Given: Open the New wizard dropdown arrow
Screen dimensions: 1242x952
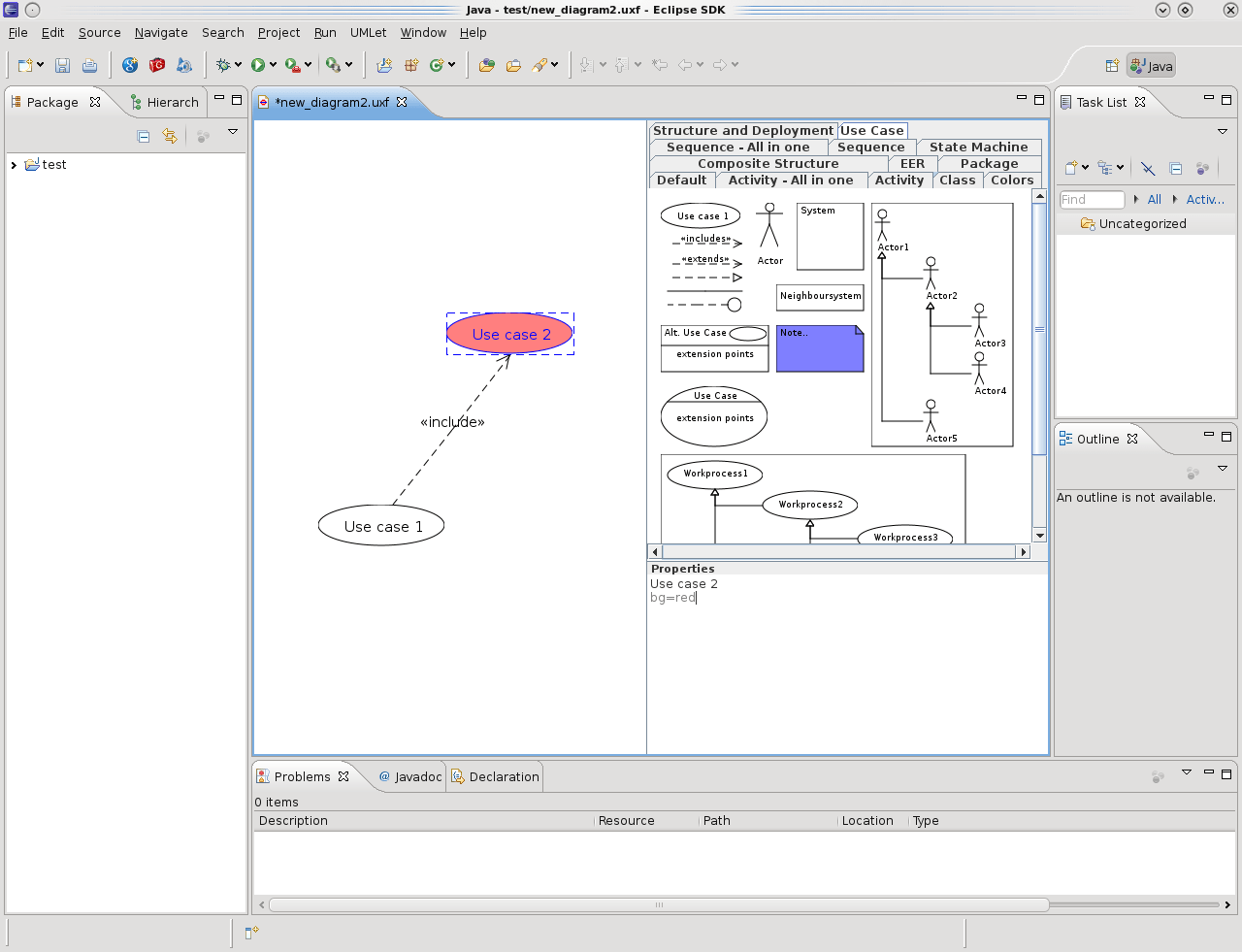Looking at the screenshot, I should click(40, 65).
